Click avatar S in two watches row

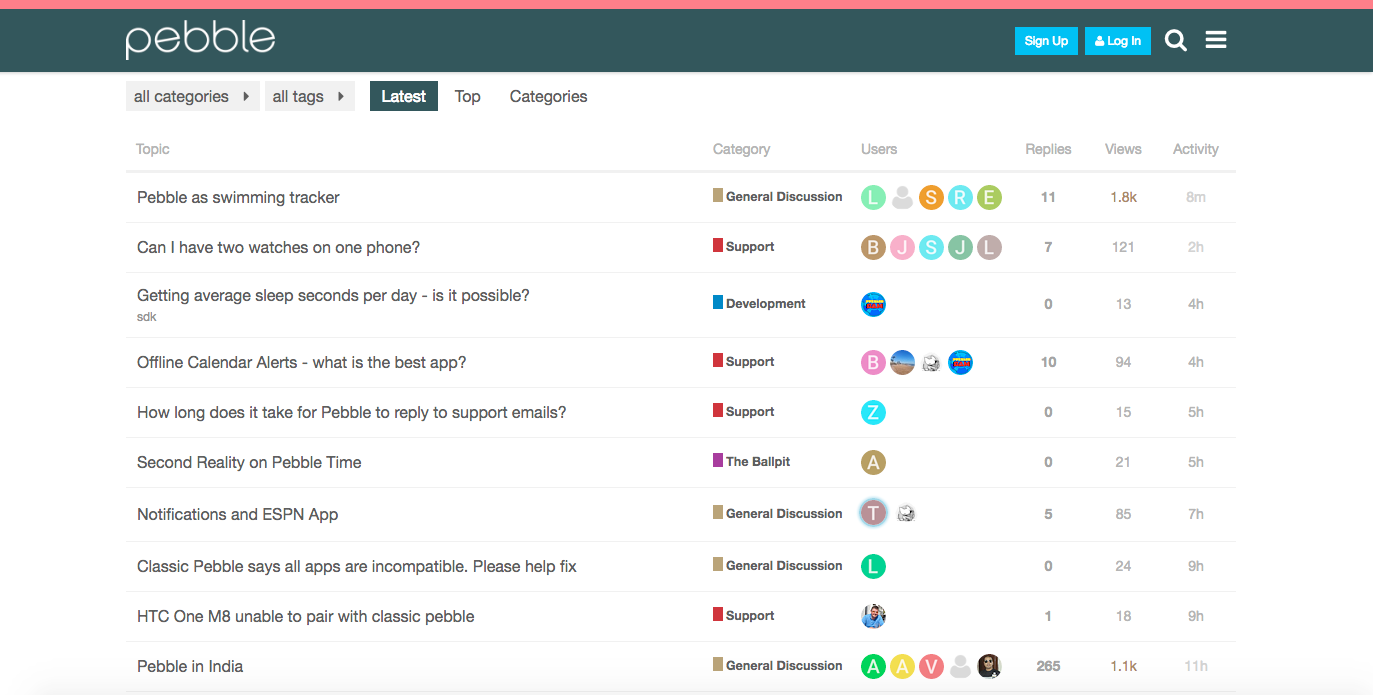(931, 247)
